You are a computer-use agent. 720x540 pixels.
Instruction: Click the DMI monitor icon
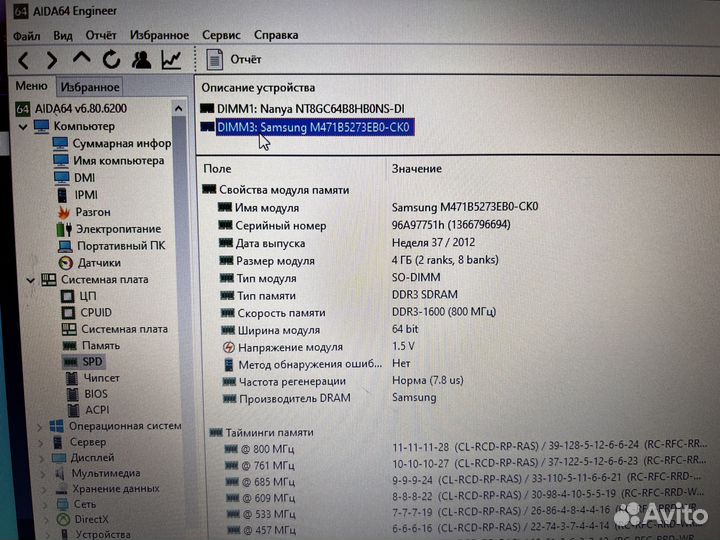[62, 178]
